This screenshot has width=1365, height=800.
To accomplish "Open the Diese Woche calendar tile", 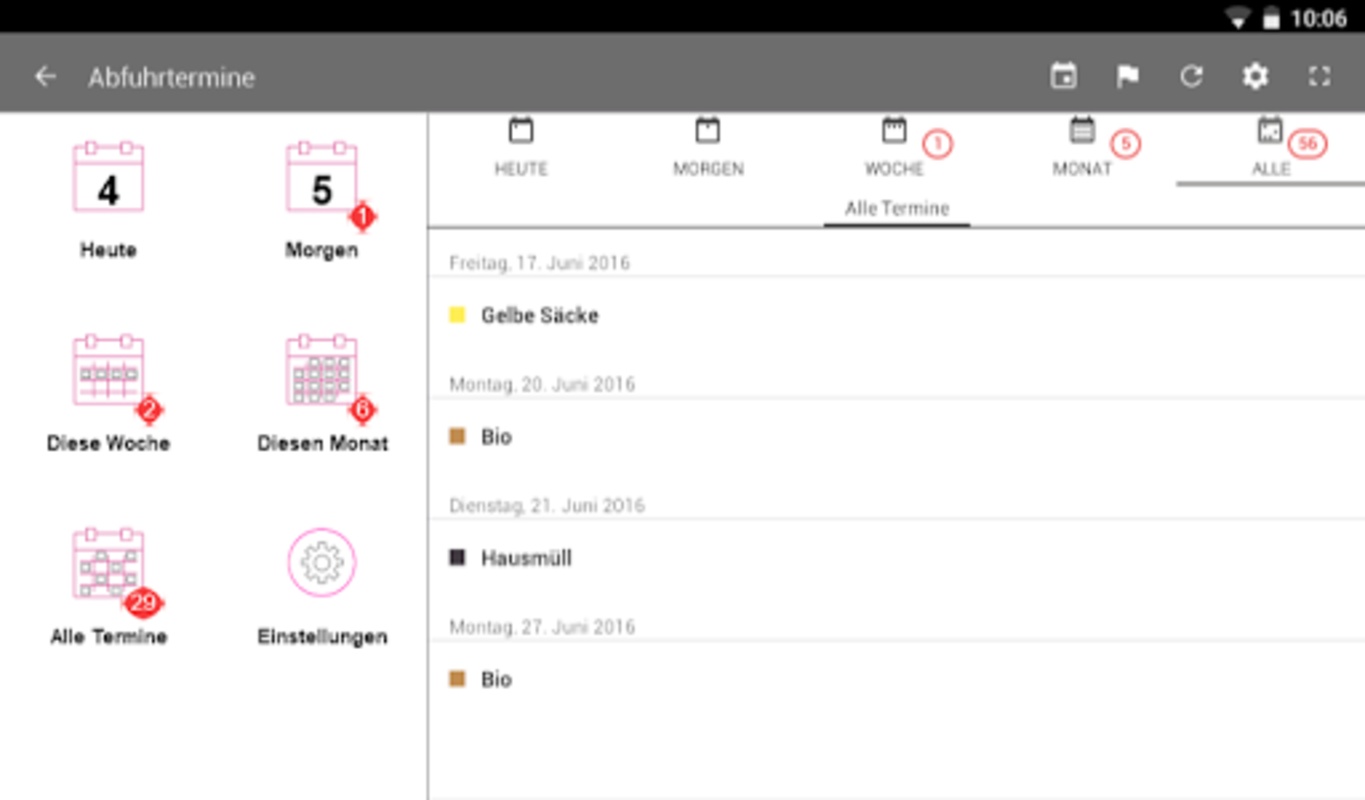I will (108, 370).
